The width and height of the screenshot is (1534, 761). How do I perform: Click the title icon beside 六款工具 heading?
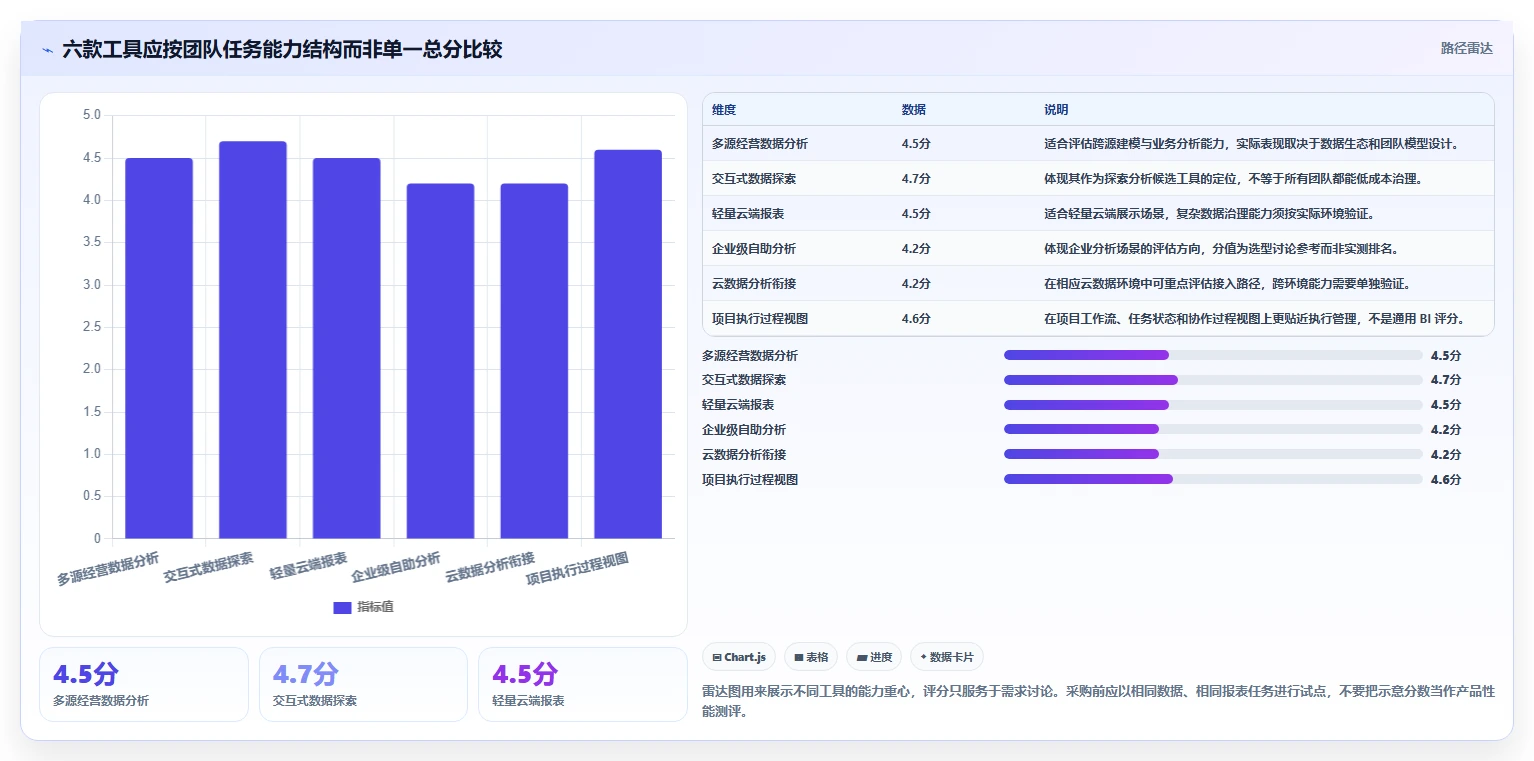47,50
